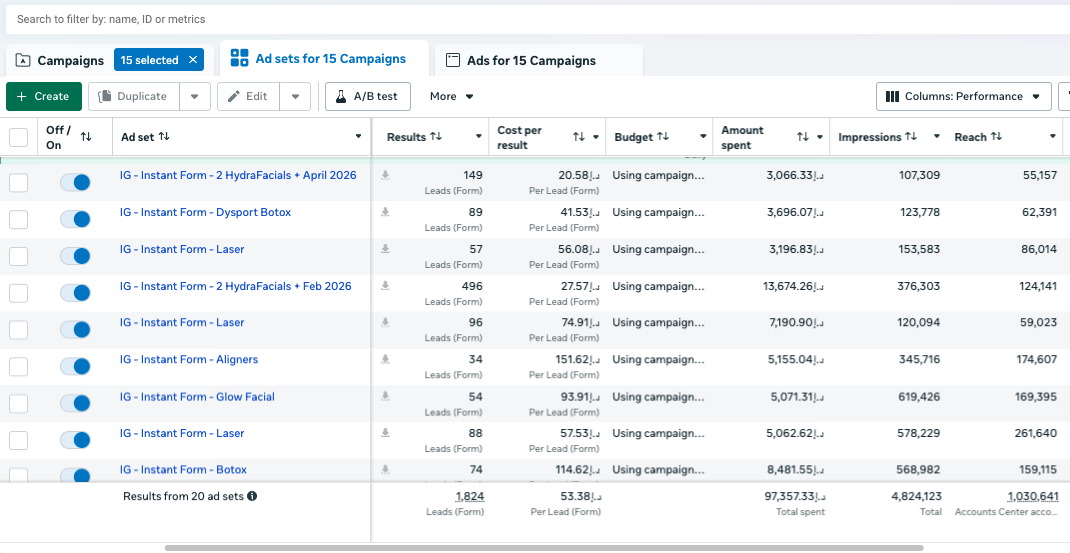Click the download icon in the 57 results row

[x=386, y=249]
